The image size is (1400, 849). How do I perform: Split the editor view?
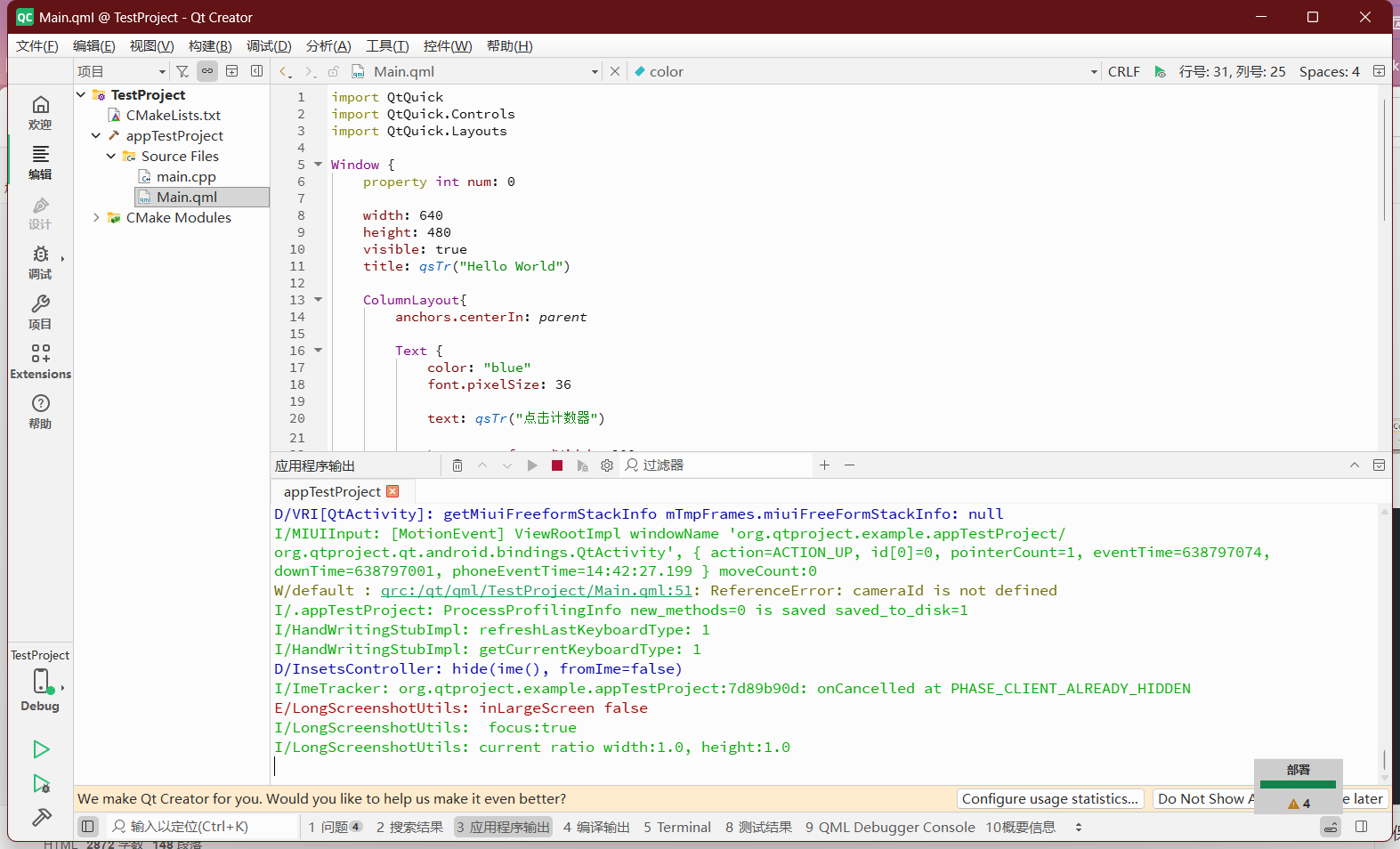pos(1379,71)
